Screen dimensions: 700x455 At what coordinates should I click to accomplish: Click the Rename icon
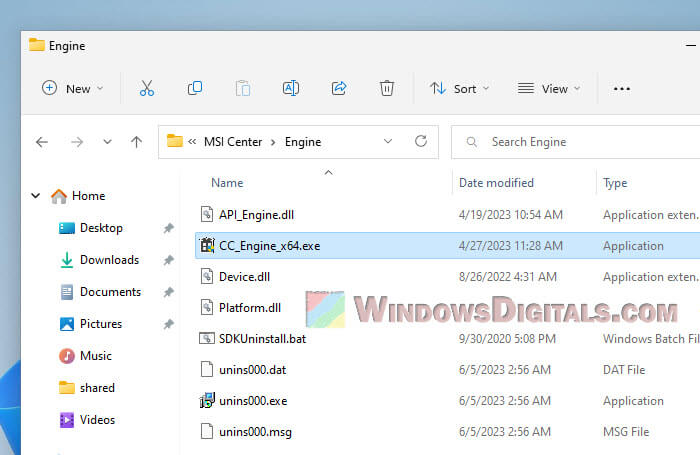(x=291, y=88)
